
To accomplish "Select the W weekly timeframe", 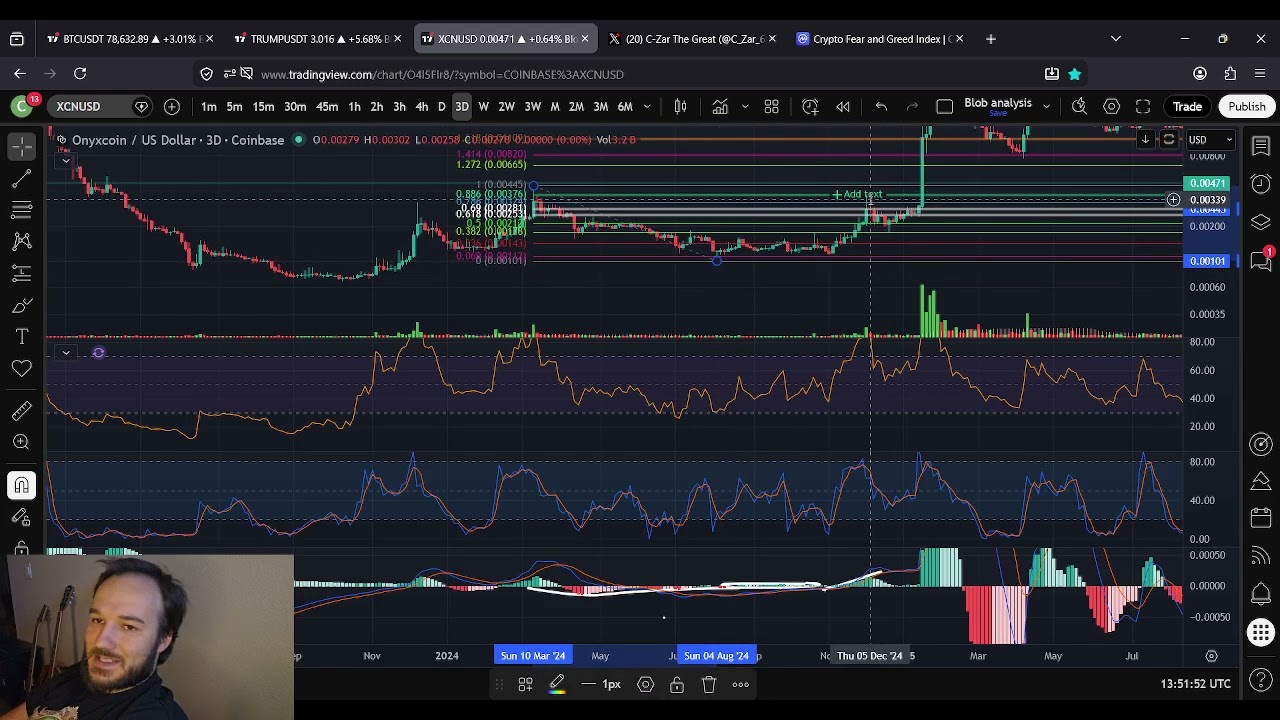I will click(x=484, y=107).
